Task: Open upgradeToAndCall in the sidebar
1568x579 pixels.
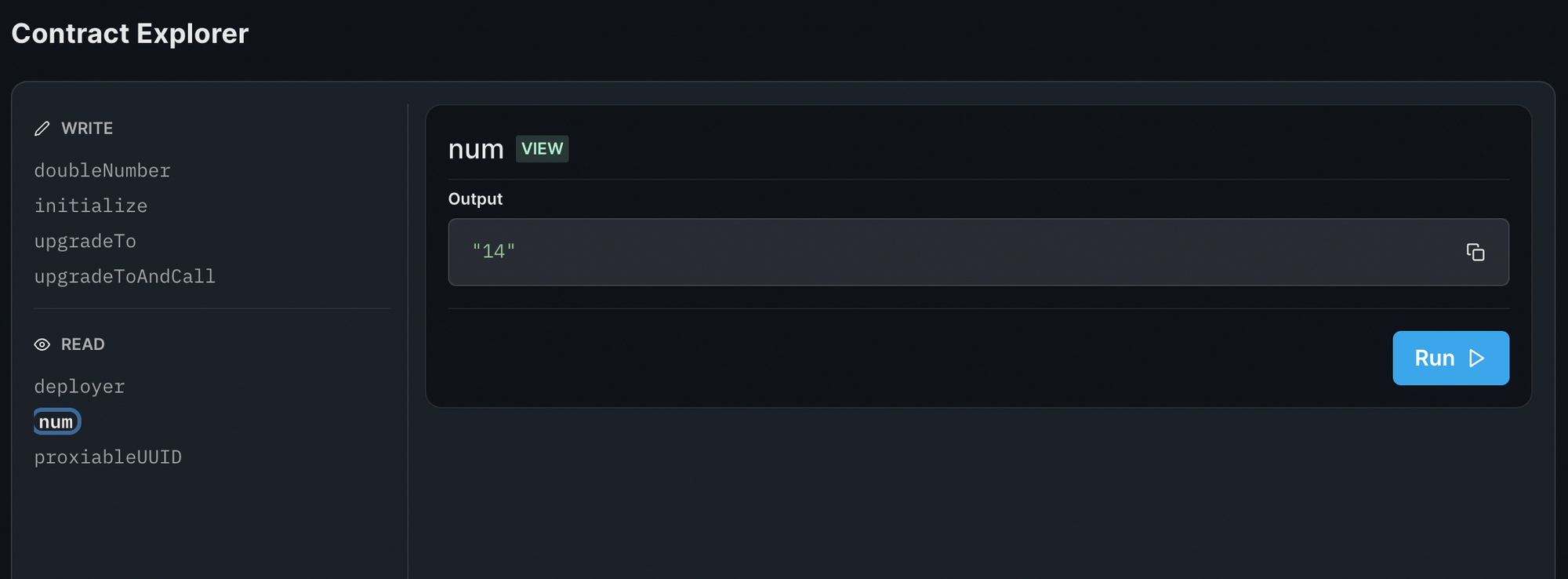Action: coord(125,276)
